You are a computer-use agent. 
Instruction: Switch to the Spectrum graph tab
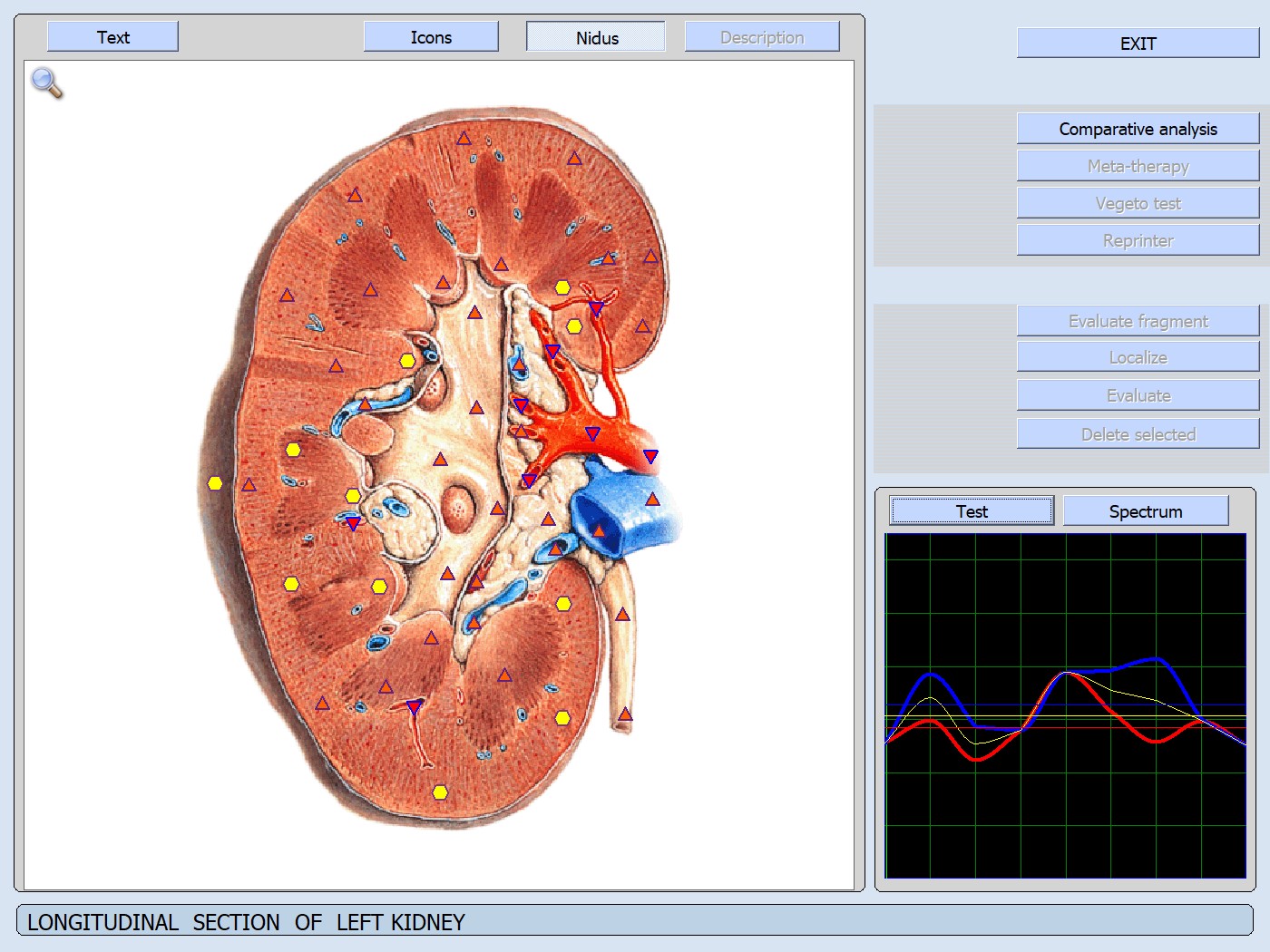pos(1146,511)
